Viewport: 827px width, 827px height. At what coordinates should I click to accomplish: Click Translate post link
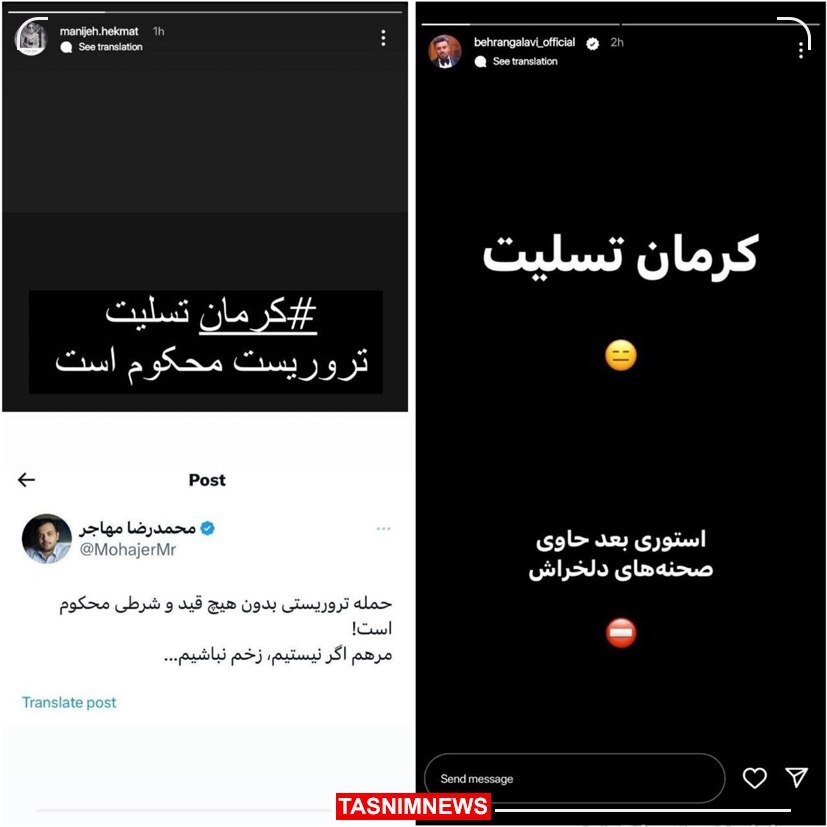click(69, 702)
